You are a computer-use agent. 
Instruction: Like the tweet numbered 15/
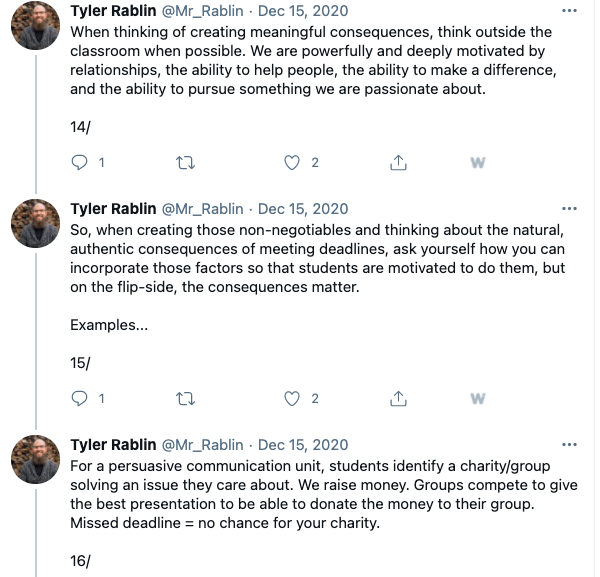click(293, 399)
